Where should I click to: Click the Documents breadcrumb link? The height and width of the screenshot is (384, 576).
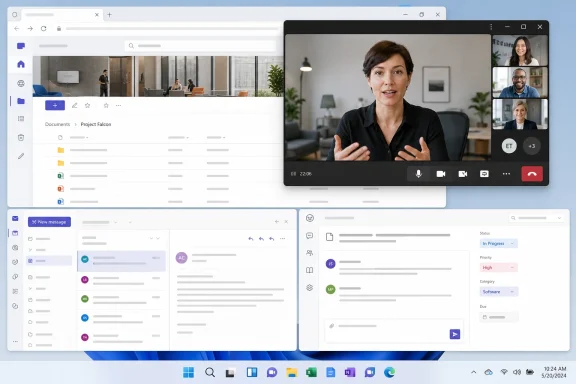point(57,124)
